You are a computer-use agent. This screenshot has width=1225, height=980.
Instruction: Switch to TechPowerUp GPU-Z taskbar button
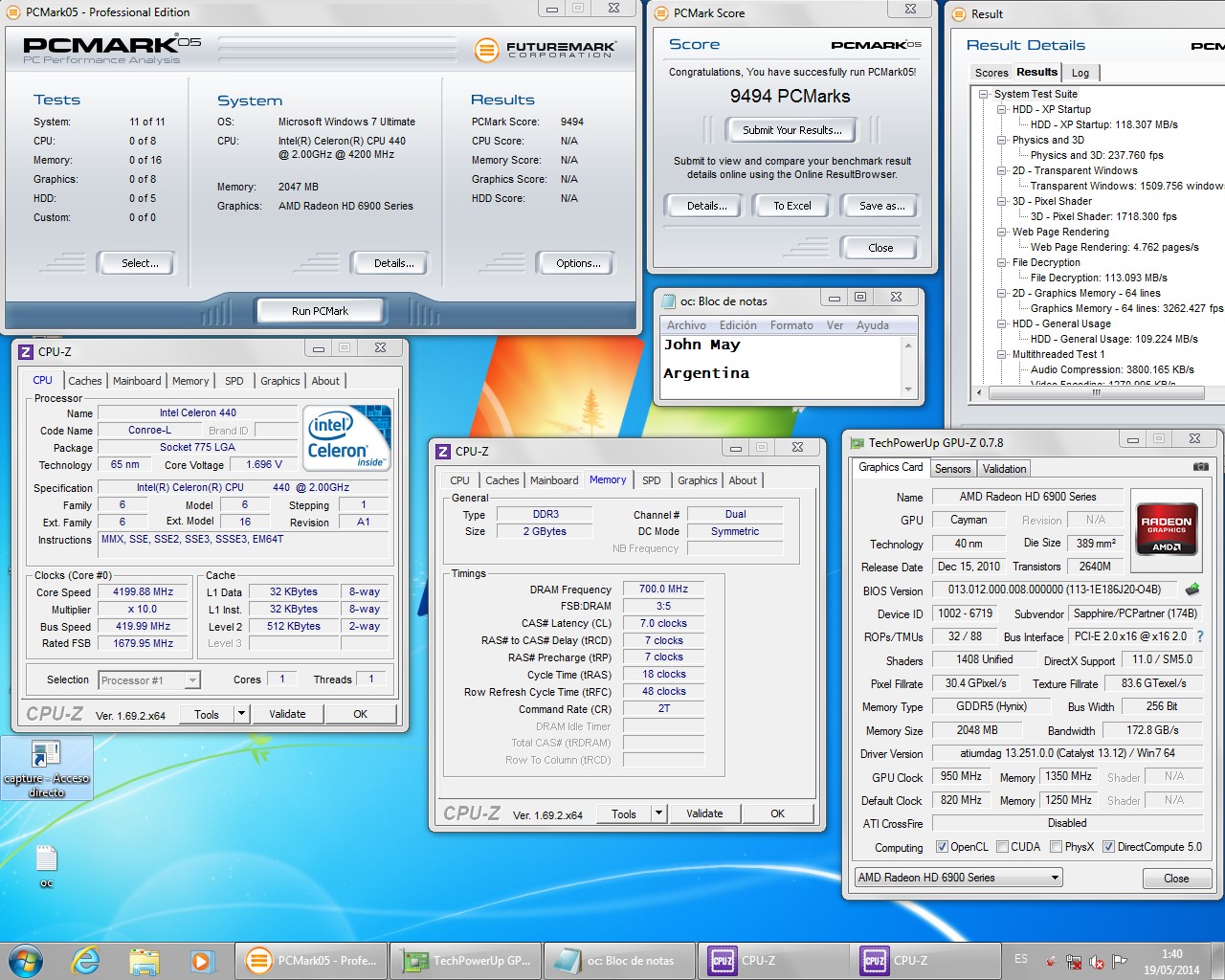[466, 961]
